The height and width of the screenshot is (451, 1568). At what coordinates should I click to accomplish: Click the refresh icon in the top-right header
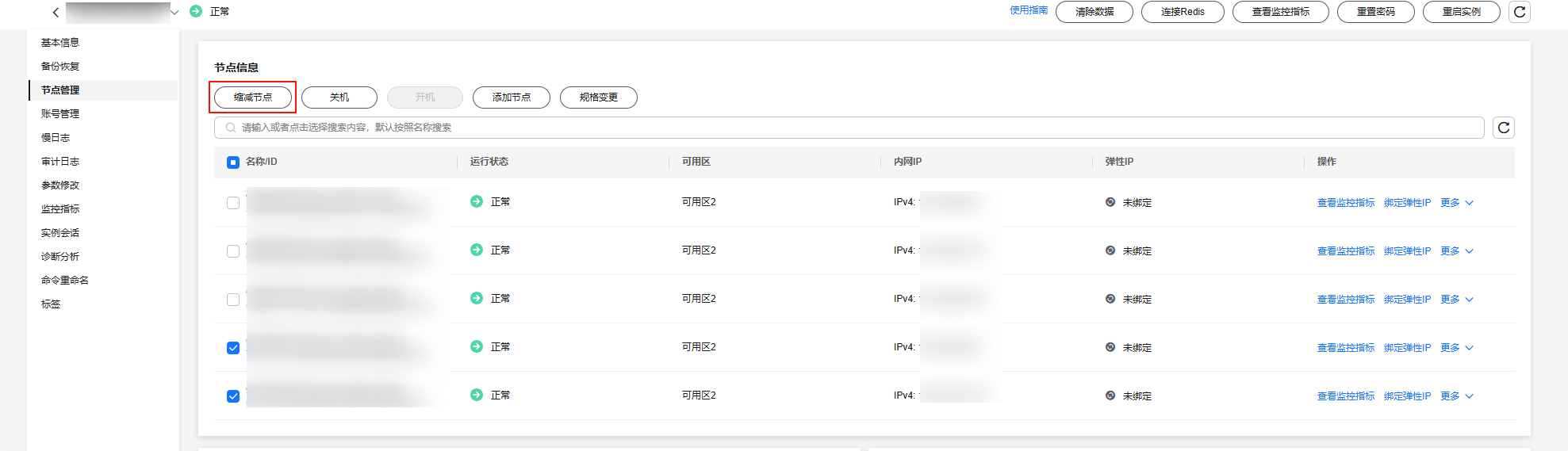pyautogui.click(x=1520, y=12)
